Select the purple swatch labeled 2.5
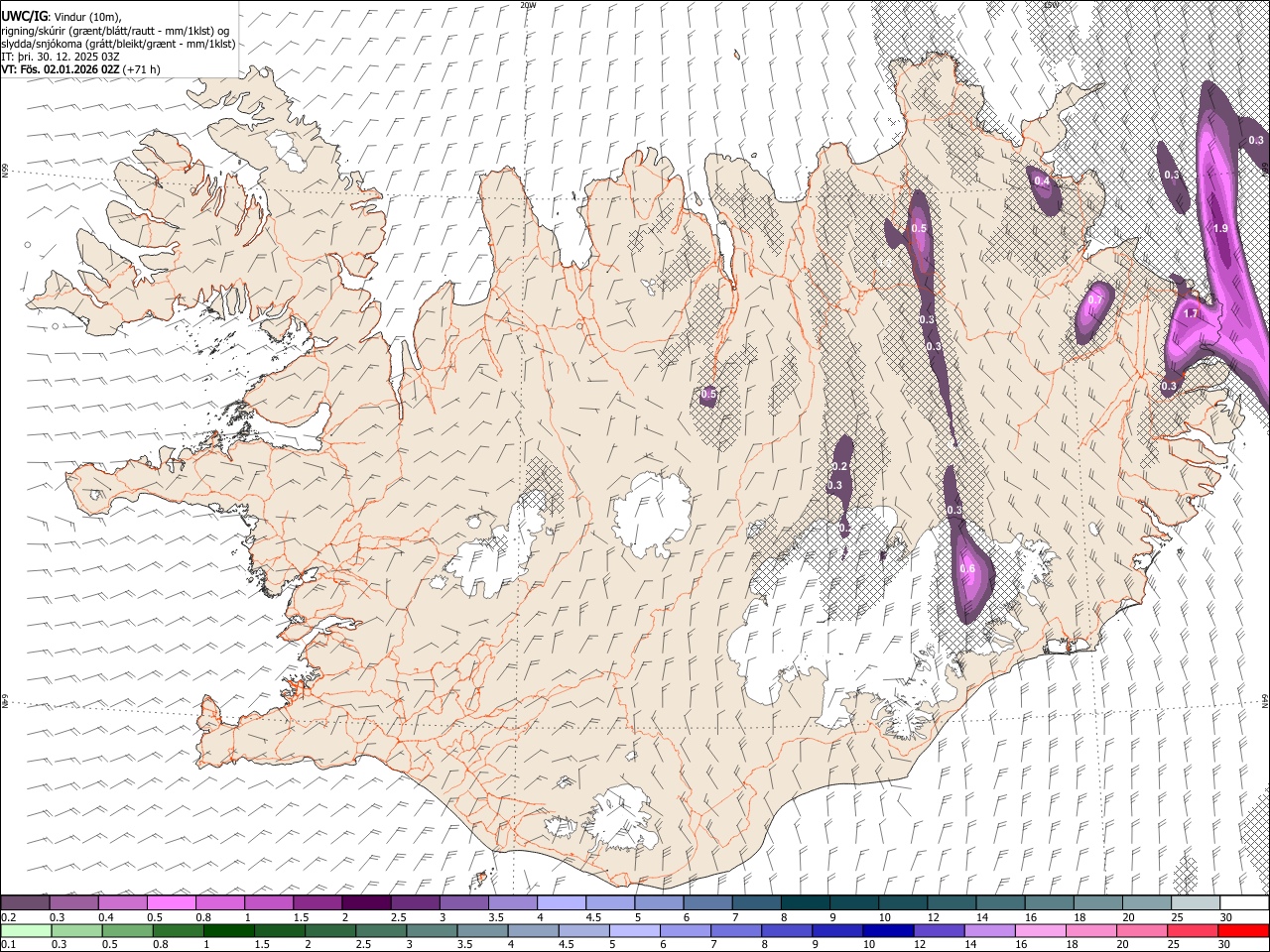This screenshot has height=952, width=1270. pos(415,903)
